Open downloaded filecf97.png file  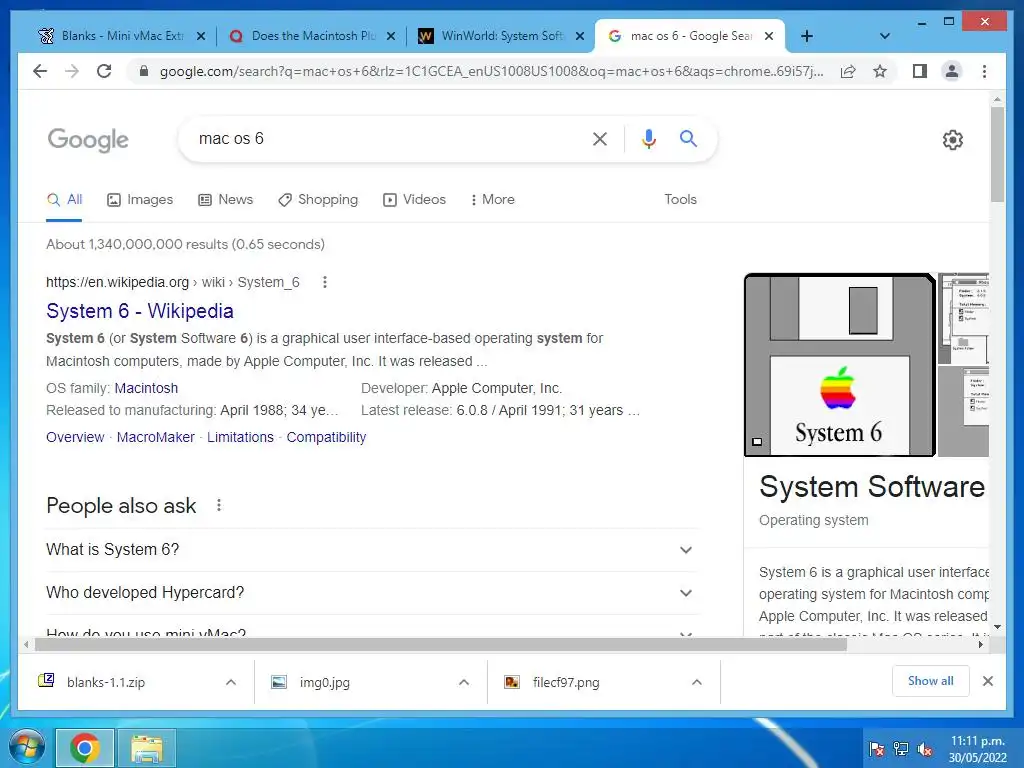click(x=566, y=682)
